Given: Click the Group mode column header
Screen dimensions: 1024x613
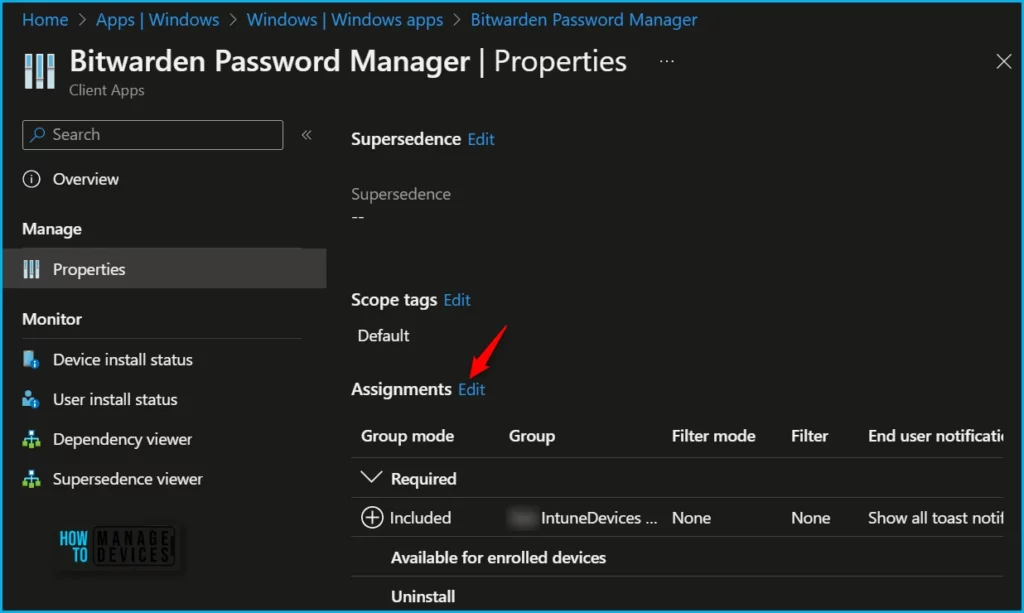Looking at the screenshot, I should coord(408,436).
